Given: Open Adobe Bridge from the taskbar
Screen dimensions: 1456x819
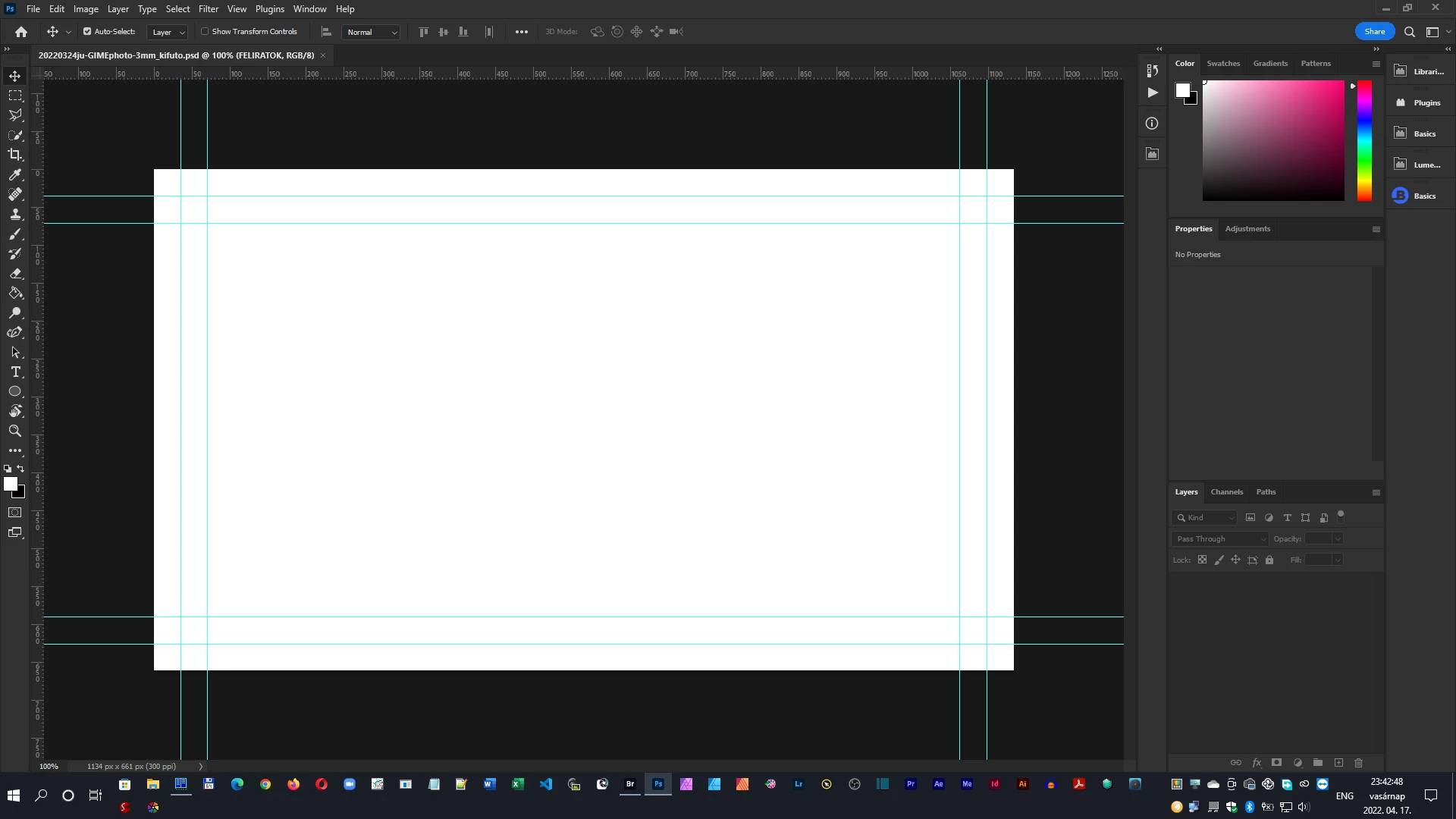Looking at the screenshot, I should tap(630, 784).
